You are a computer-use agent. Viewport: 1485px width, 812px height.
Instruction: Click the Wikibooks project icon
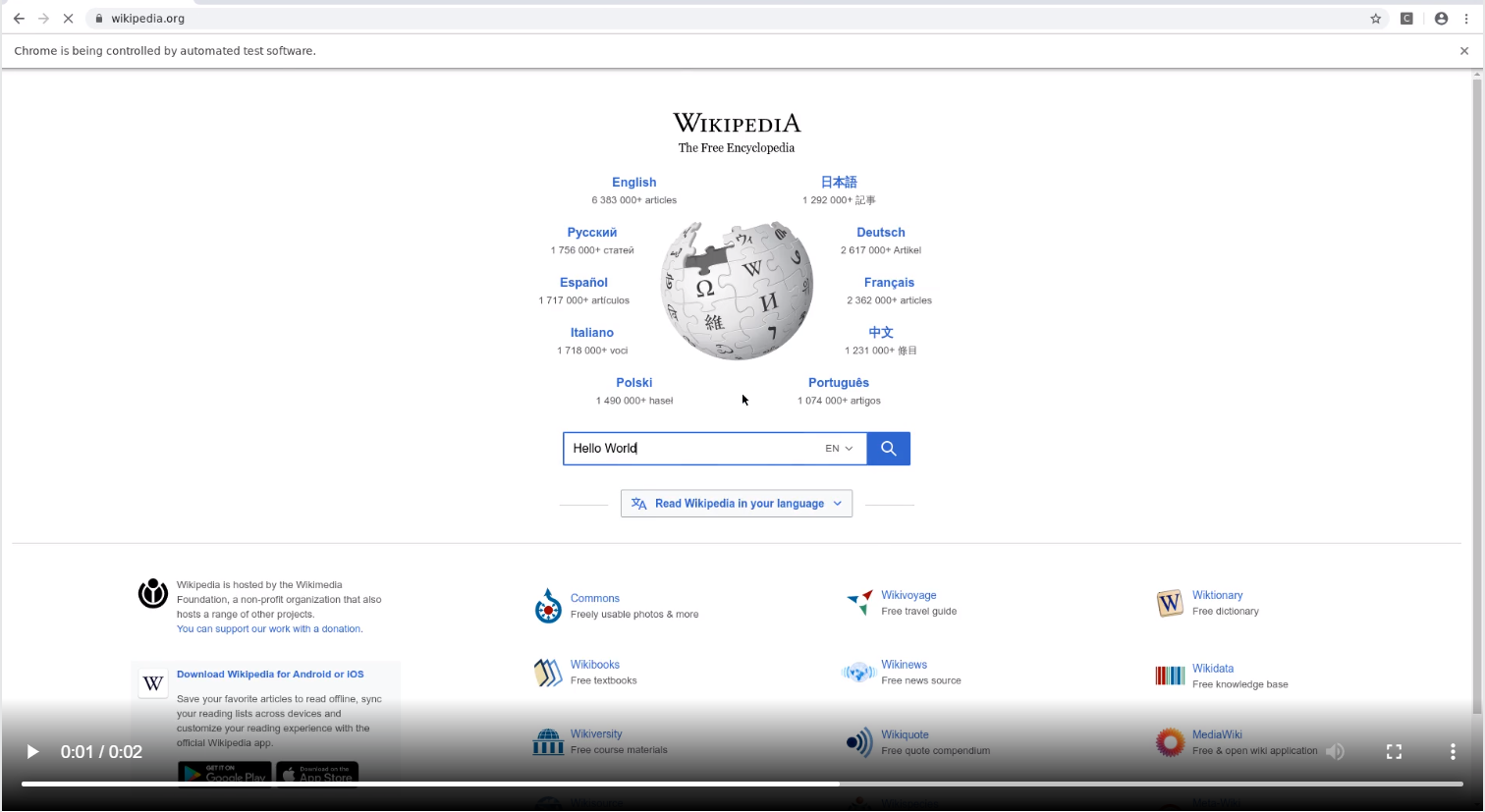547,673
